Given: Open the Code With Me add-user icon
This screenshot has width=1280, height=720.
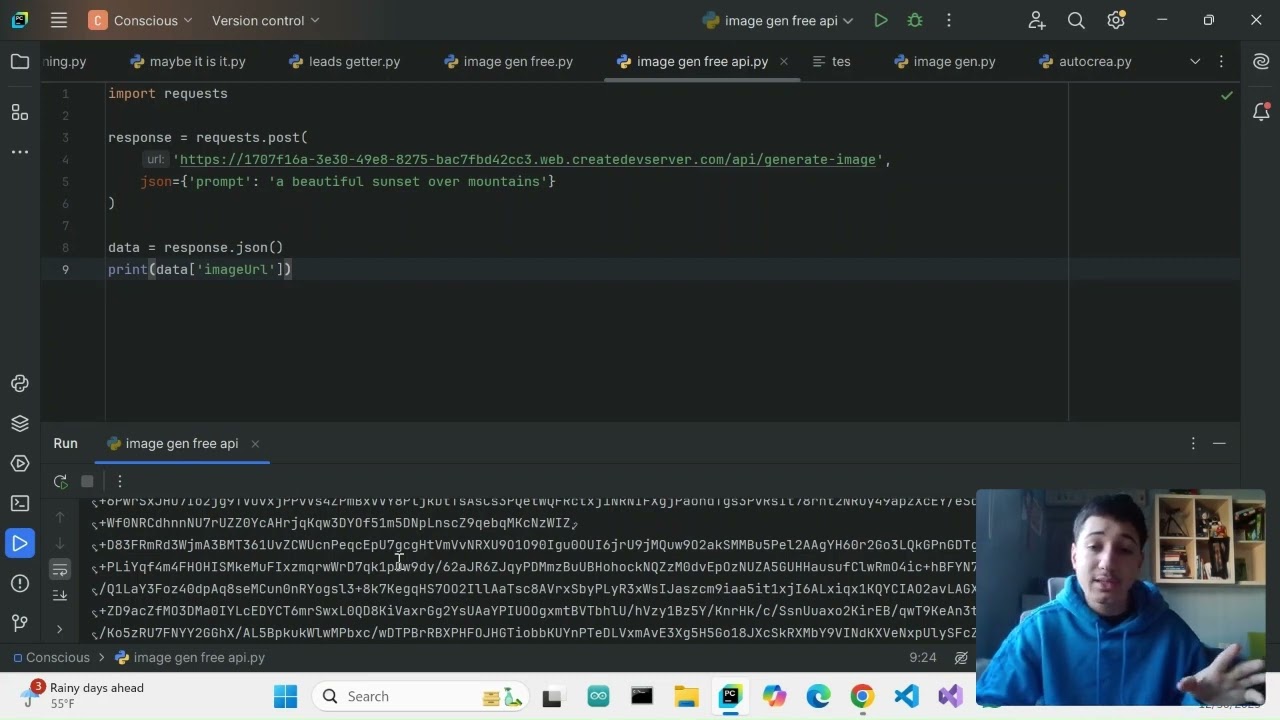Looking at the screenshot, I should [x=1037, y=20].
